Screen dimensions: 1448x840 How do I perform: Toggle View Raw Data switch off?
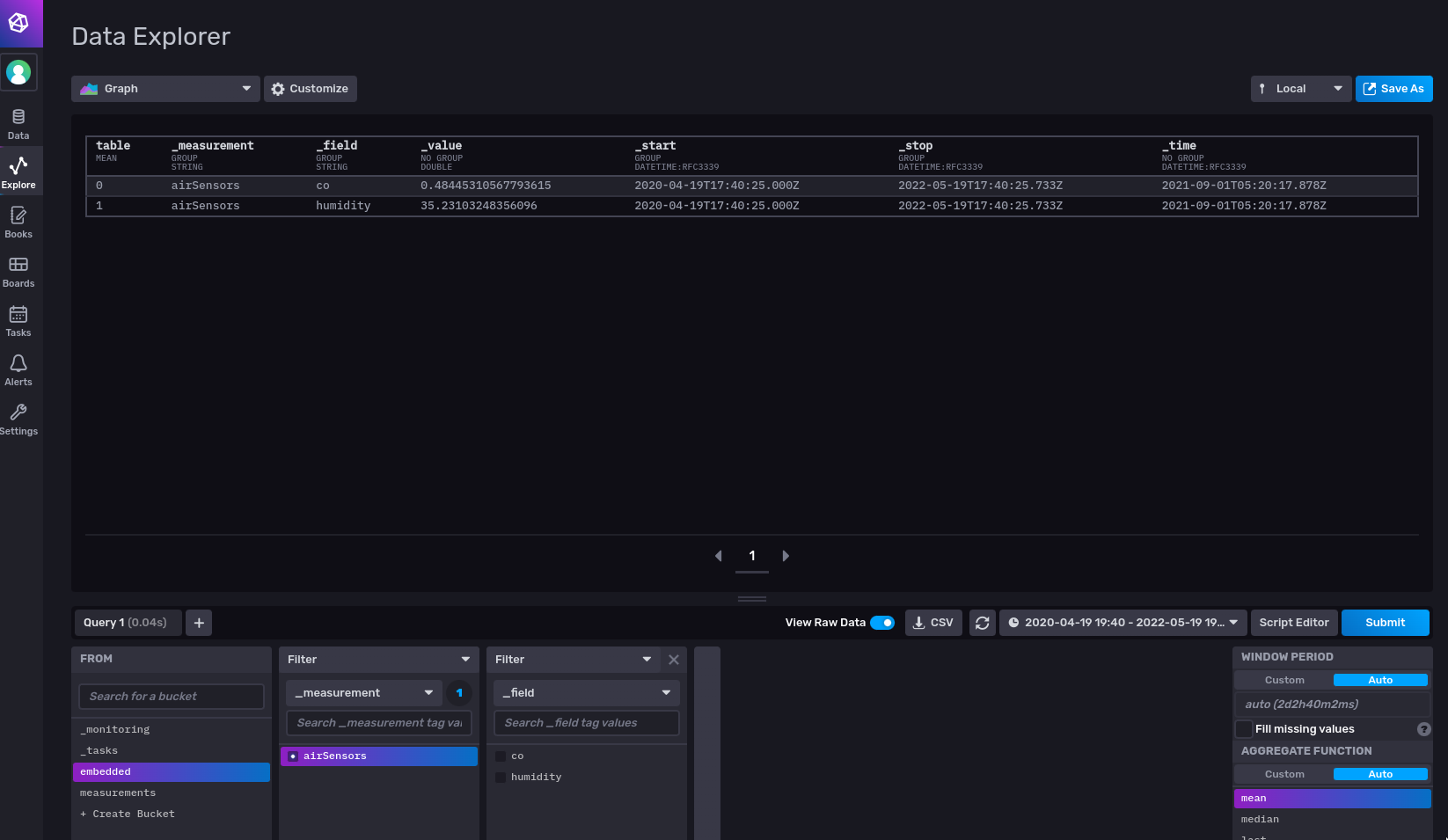click(x=881, y=623)
